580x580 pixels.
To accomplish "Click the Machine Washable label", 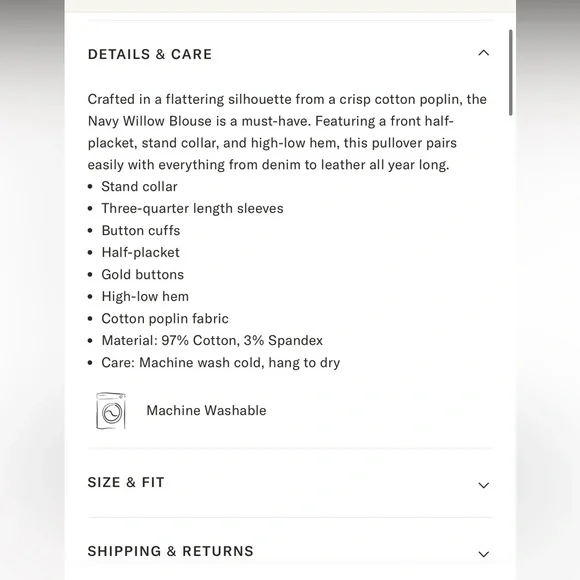I will (206, 411).
